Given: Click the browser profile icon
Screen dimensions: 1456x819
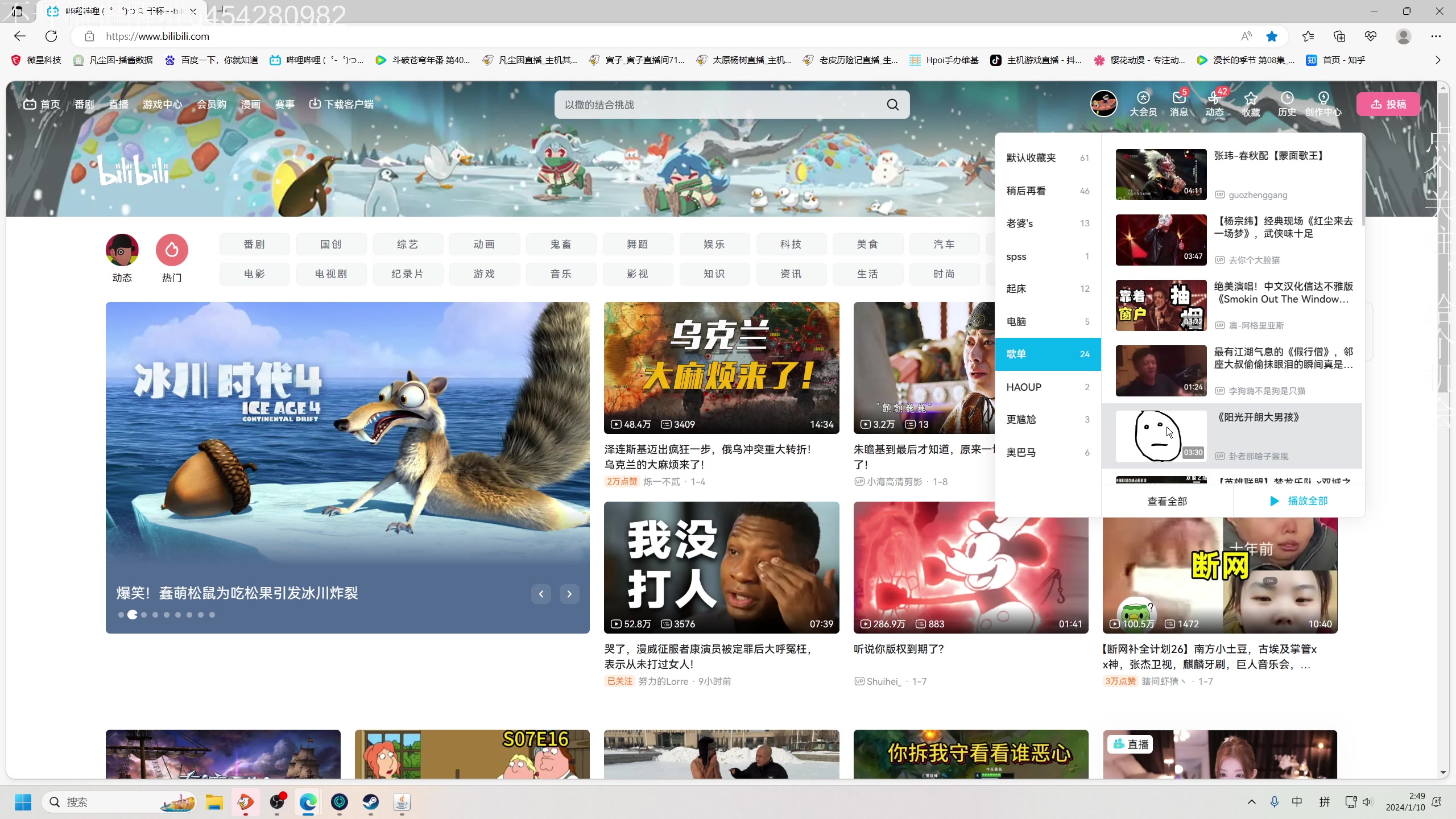Looking at the screenshot, I should [1404, 36].
